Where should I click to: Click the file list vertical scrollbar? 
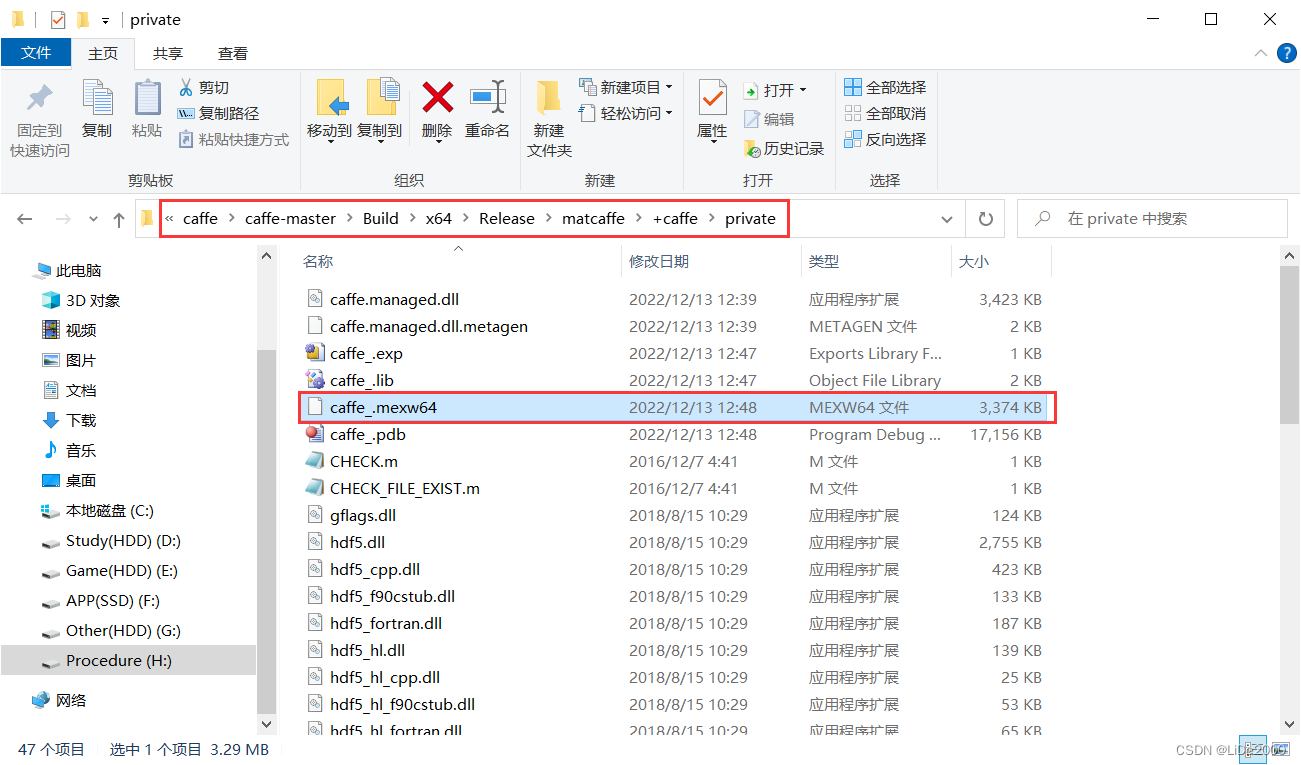(1290, 345)
